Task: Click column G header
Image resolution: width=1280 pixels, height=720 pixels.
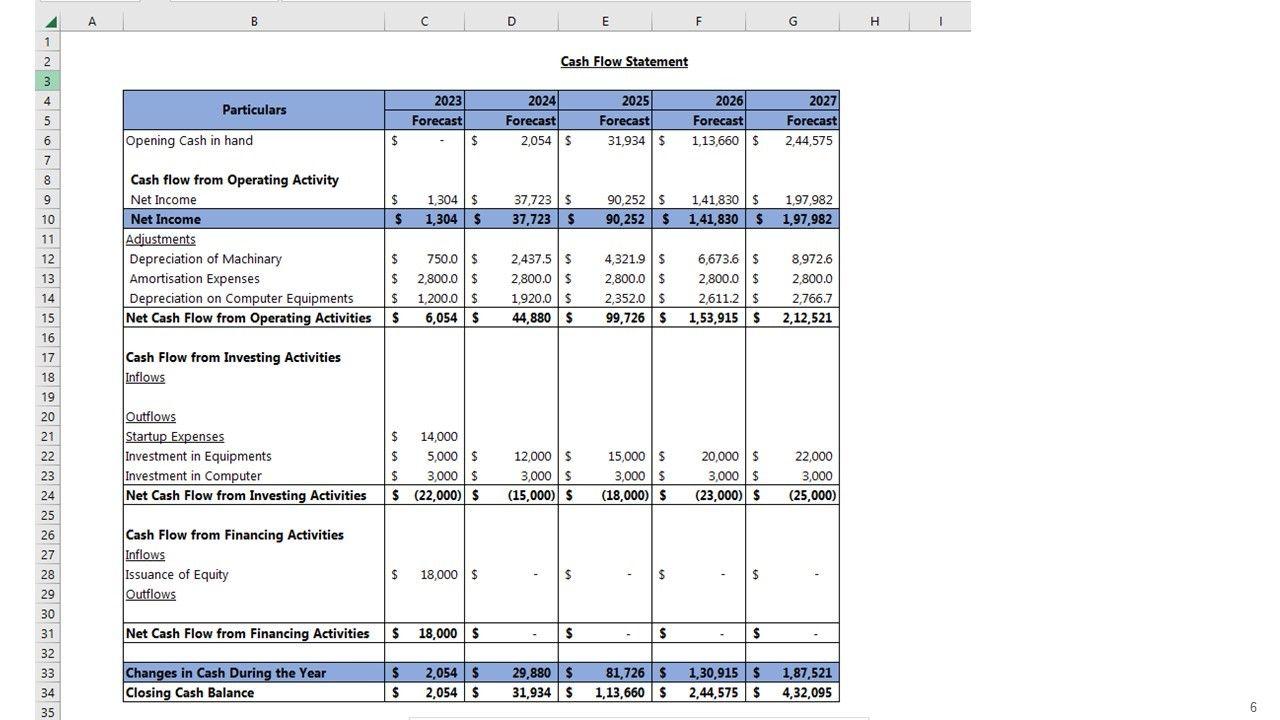Action: coord(792,21)
